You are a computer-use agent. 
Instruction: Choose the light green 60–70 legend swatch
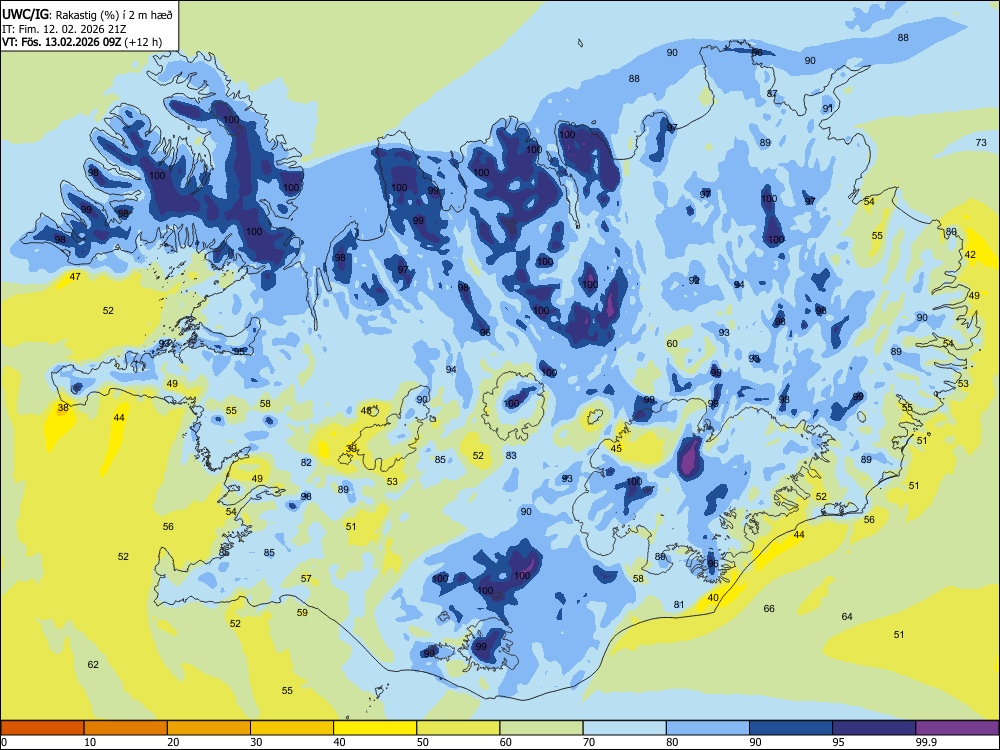(x=541, y=728)
